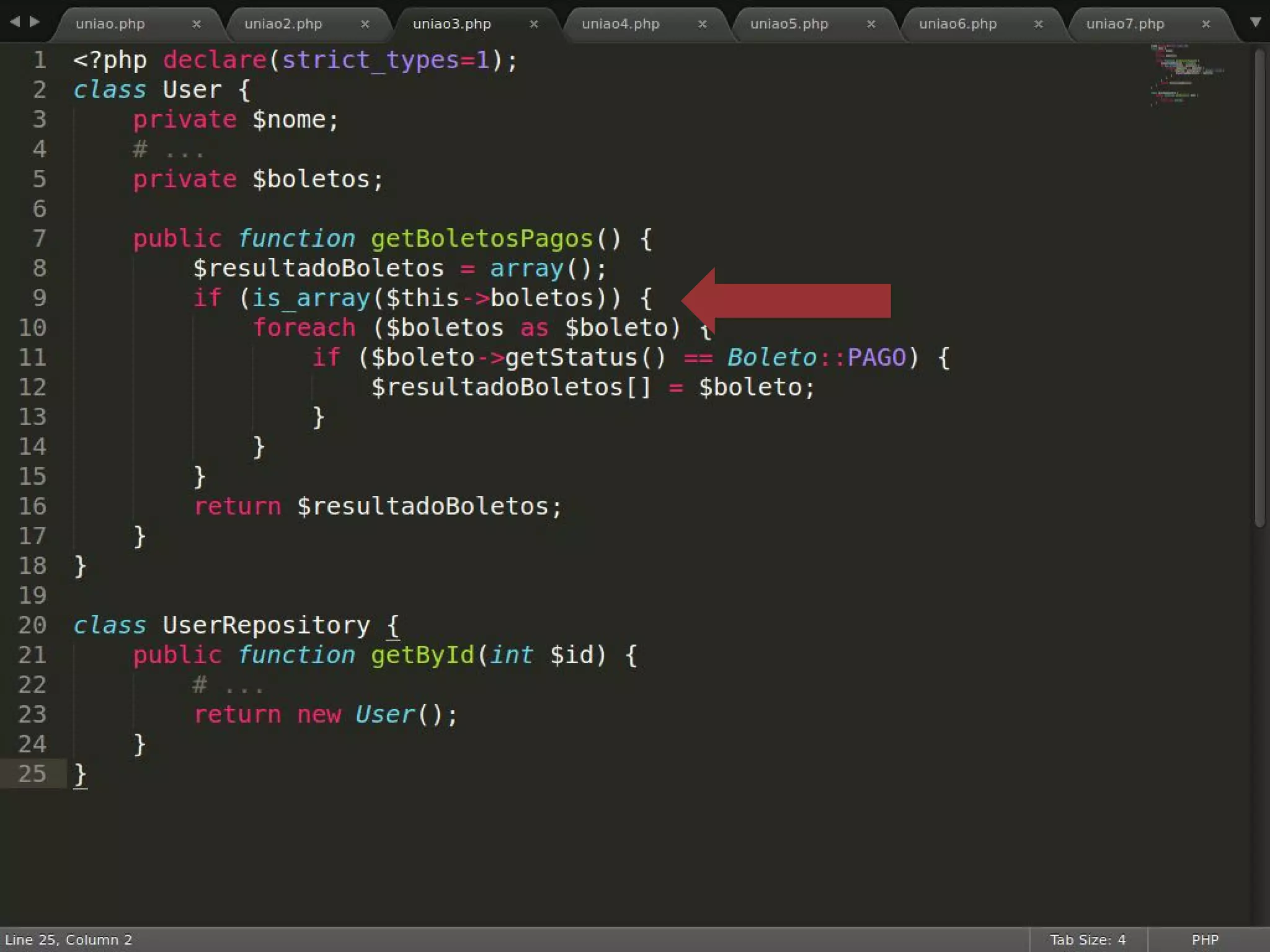Place cursor on getBoletosPagos function name

[x=481, y=239]
